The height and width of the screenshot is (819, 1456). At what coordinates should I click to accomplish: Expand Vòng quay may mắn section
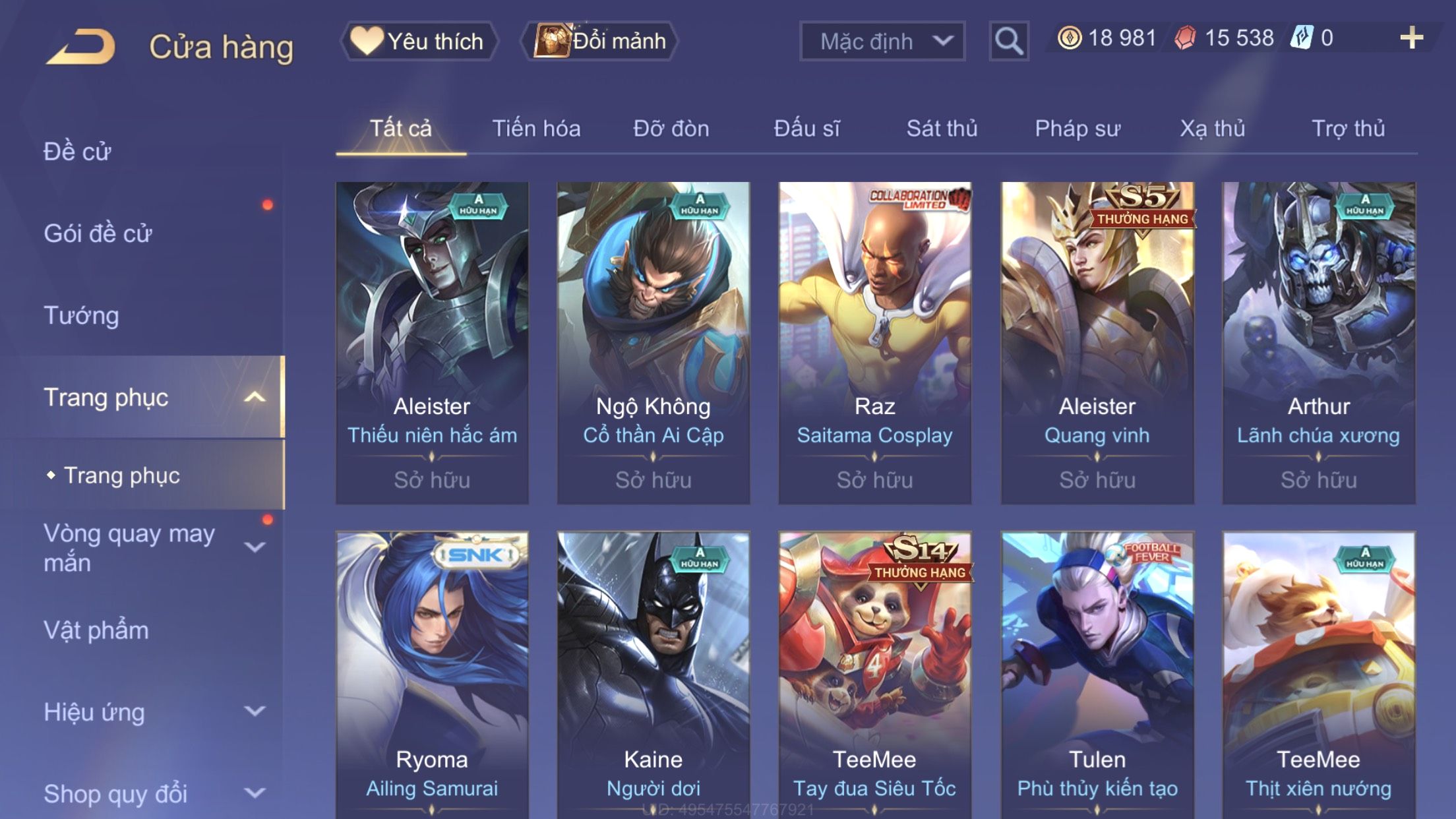click(x=255, y=547)
